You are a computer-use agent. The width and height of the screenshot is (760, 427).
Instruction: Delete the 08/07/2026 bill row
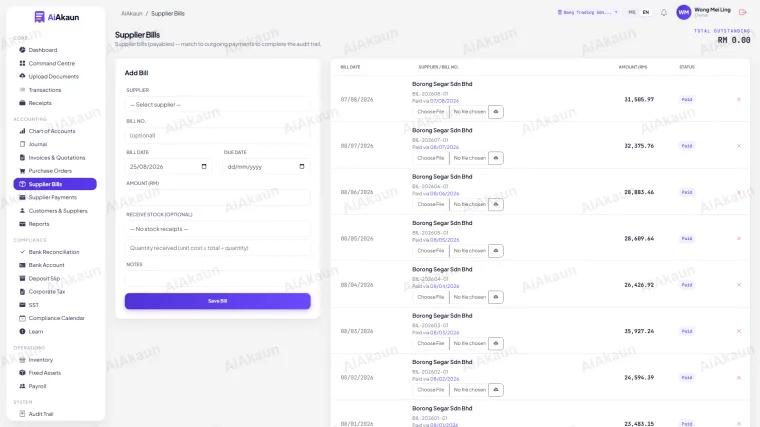click(739, 146)
